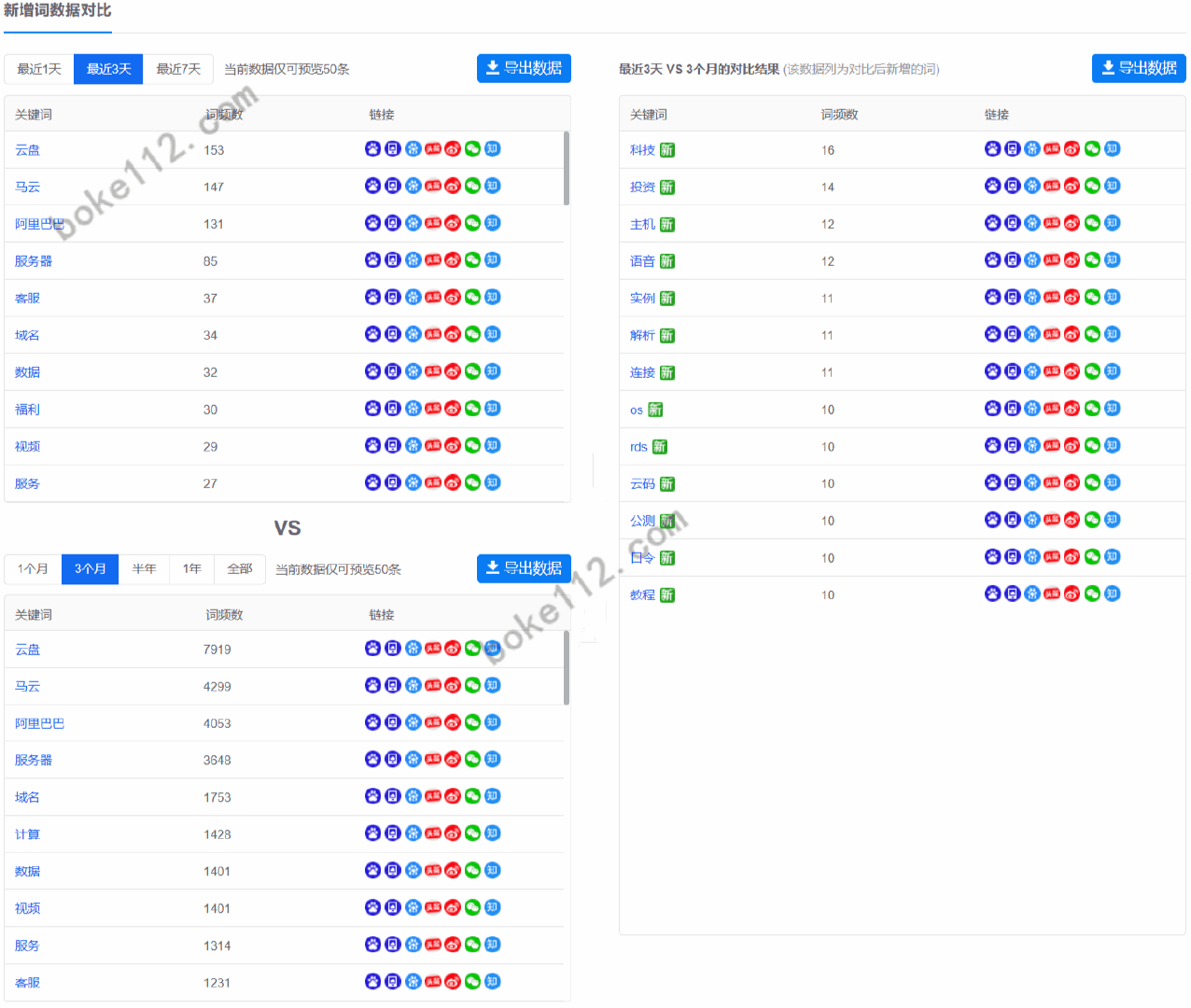
Task: Switch to the 半年 time range tab
Action: [144, 569]
